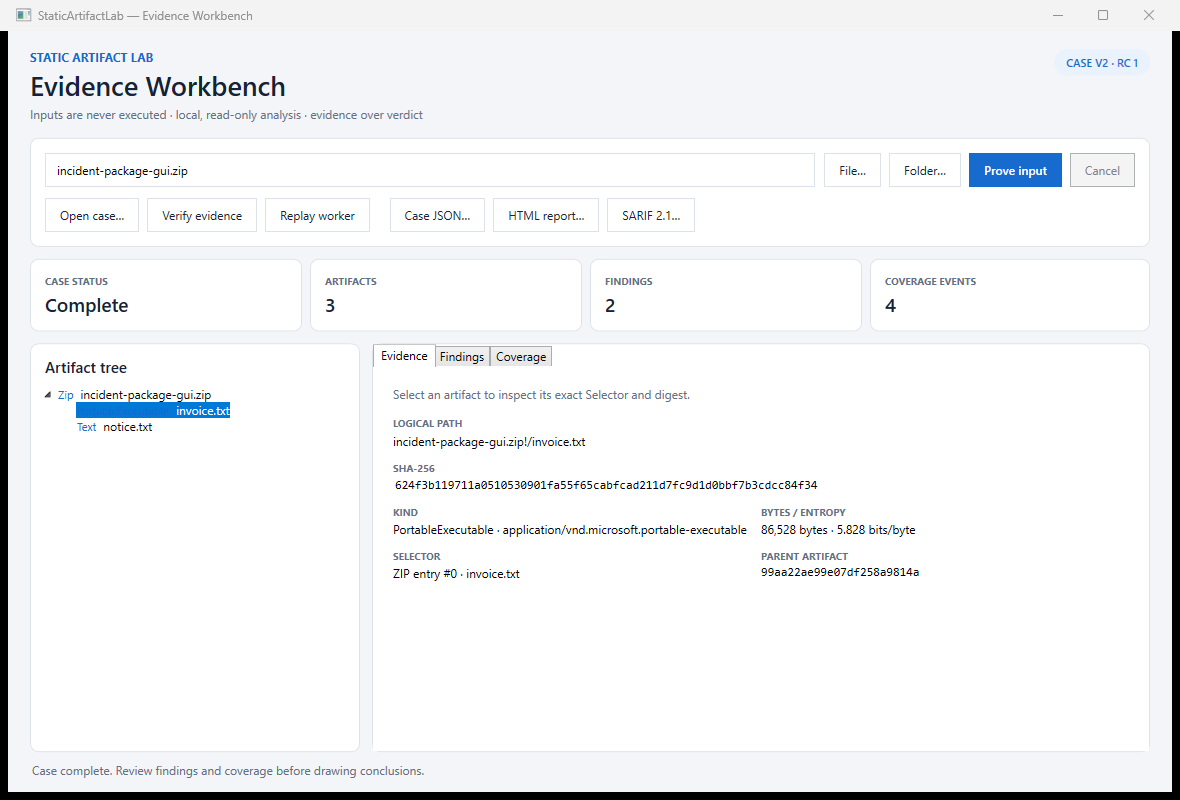
Task: Click the parent artifact digest 99aa22ae99e07df258a9814a
Action: coord(840,572)
